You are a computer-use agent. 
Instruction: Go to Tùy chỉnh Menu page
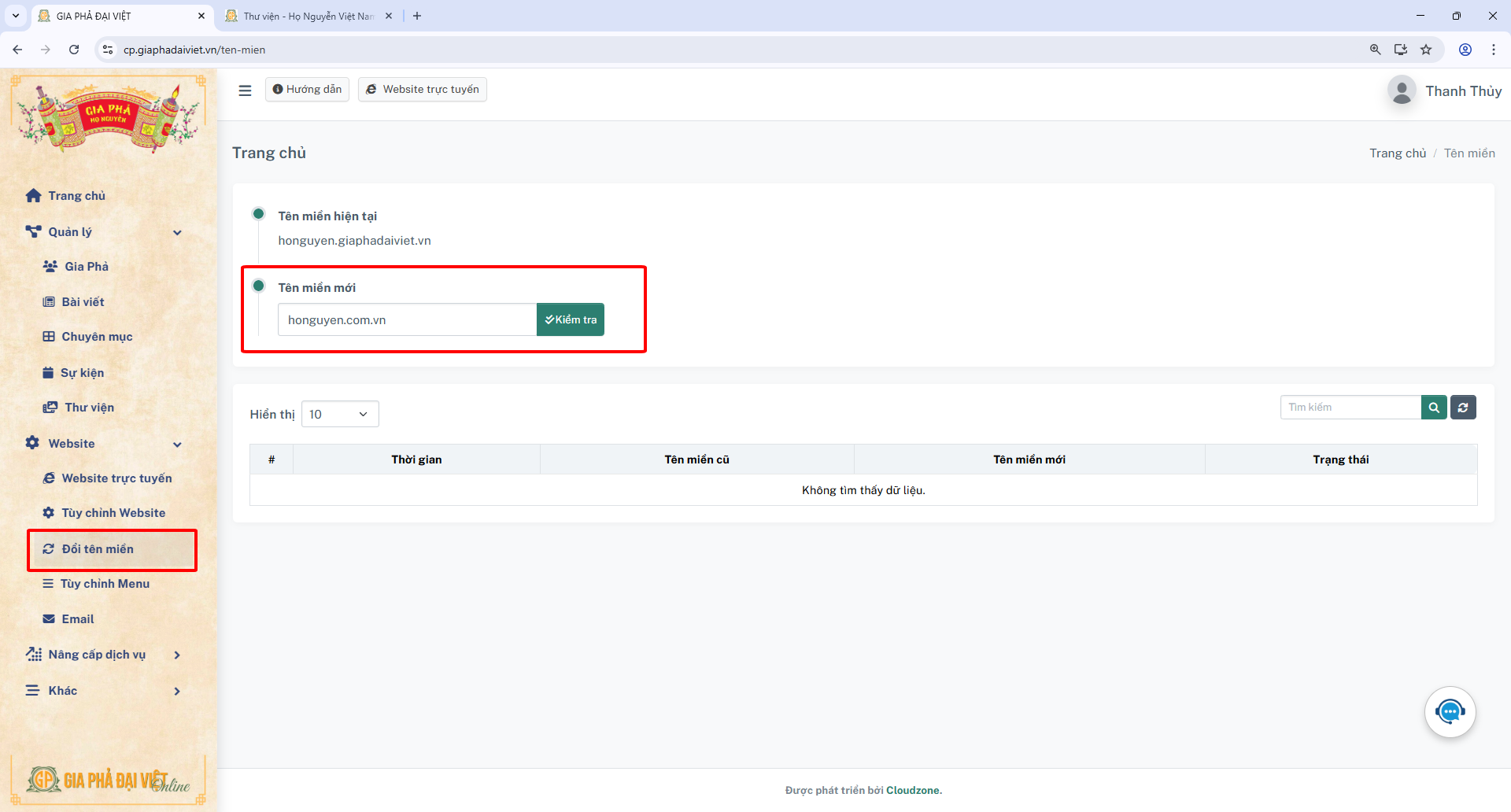105,584
